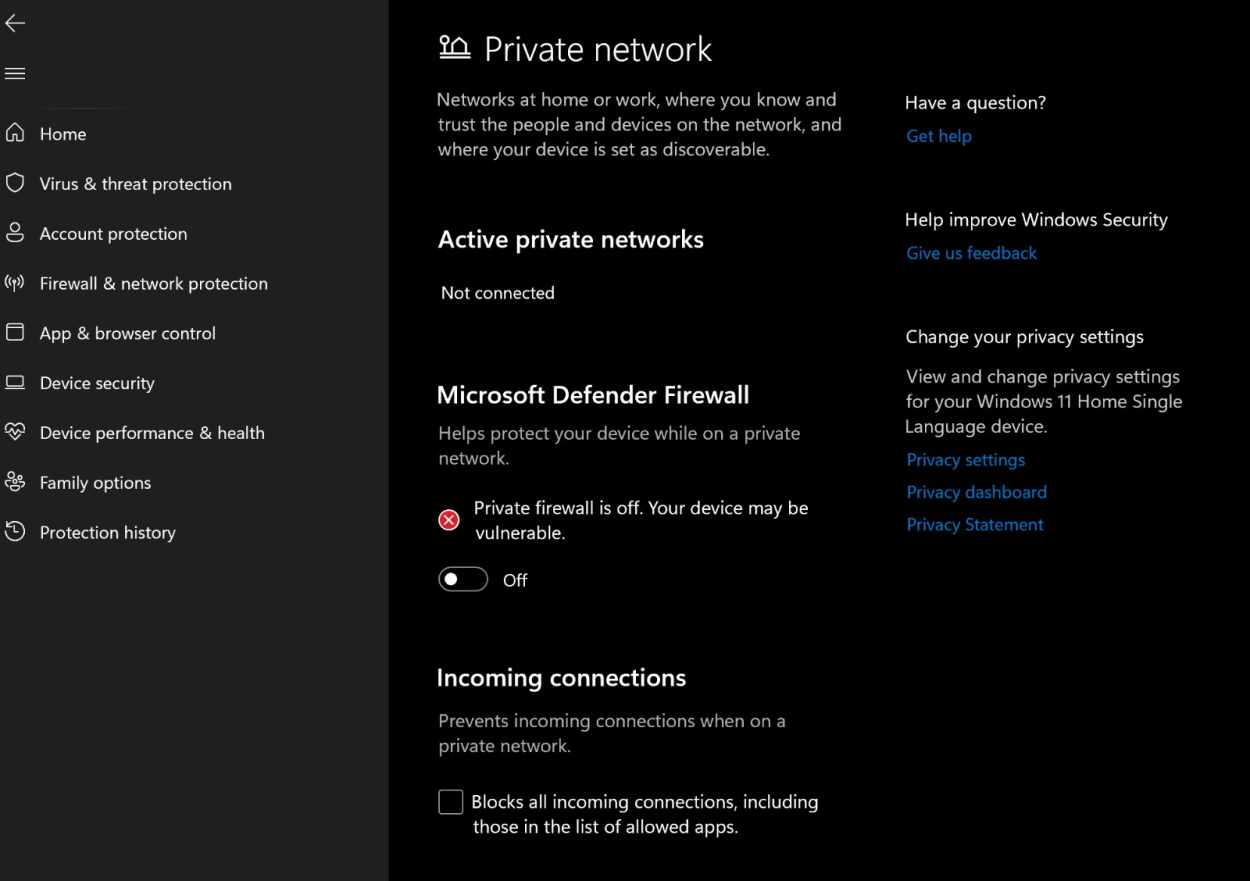Select Device security in the sidebar
Screen dimensions: 1250x881
point(97,383)
